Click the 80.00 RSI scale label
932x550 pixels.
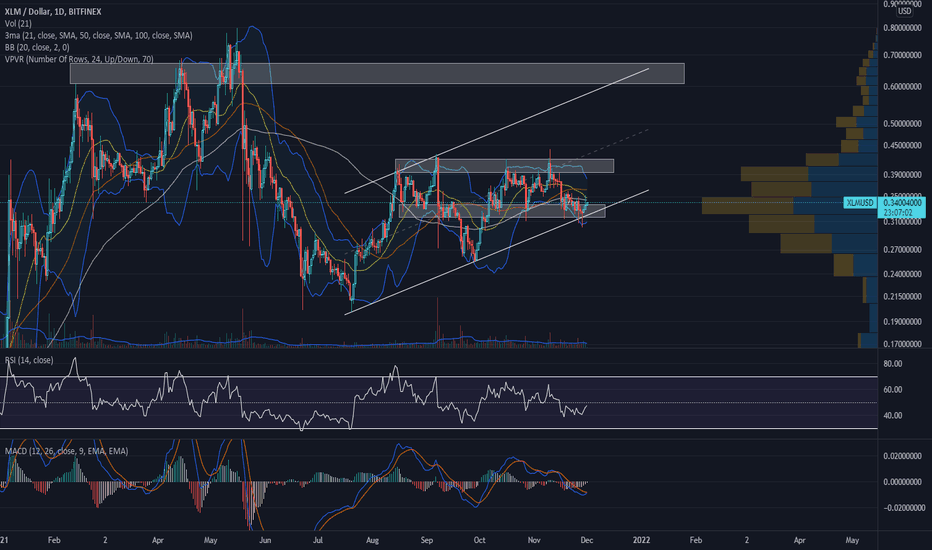[x=893, y=363]
